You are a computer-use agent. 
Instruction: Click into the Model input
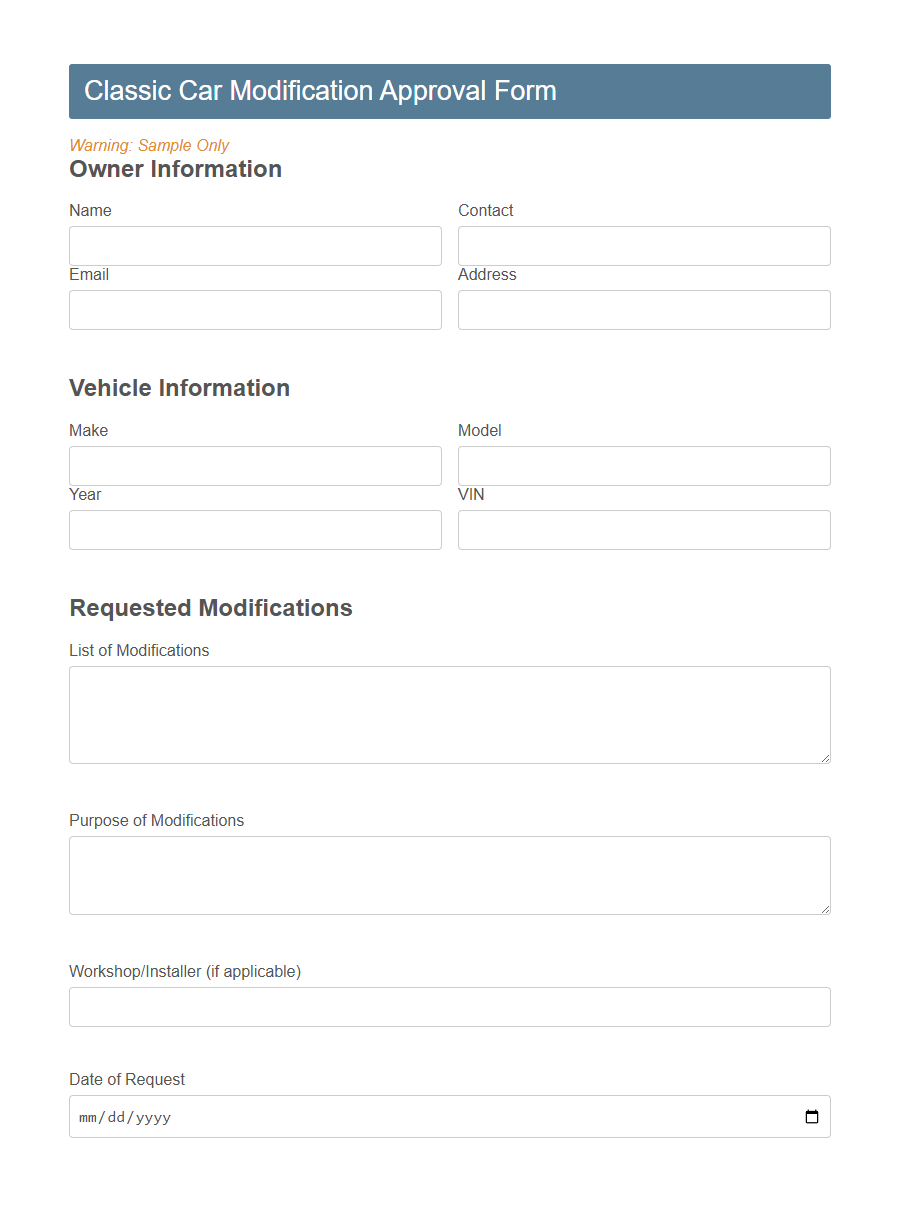[x=644, y=466]
